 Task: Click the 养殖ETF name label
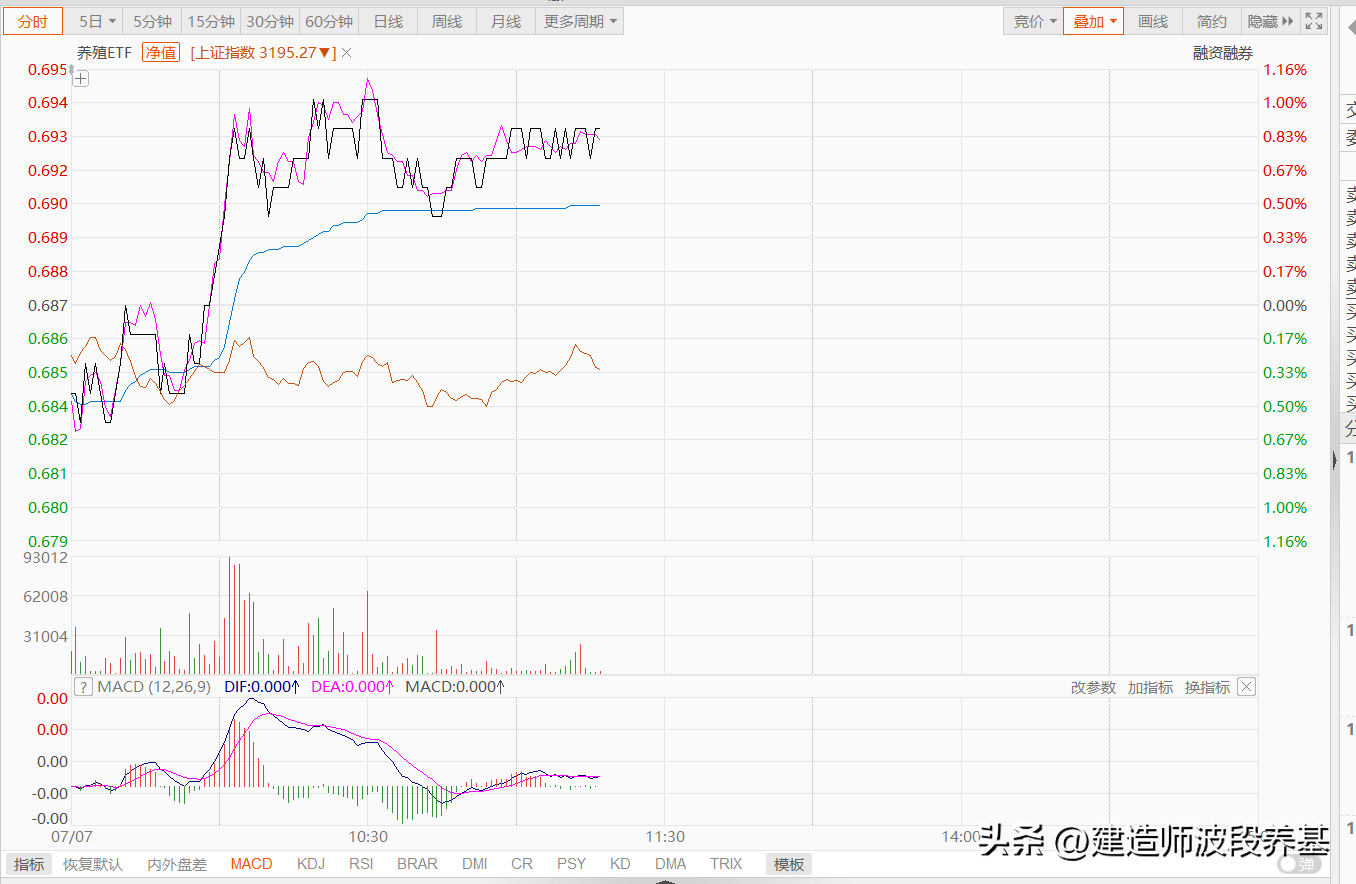(104, 53)
